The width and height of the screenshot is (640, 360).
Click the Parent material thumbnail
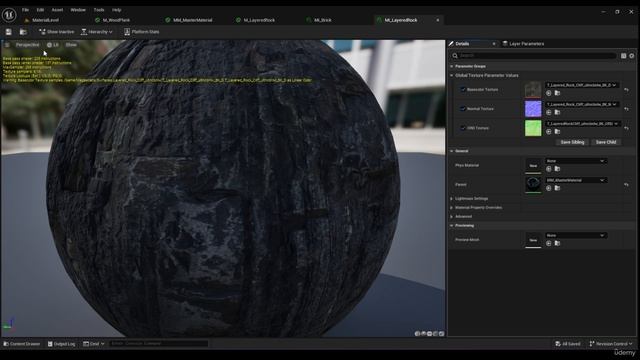533,184
